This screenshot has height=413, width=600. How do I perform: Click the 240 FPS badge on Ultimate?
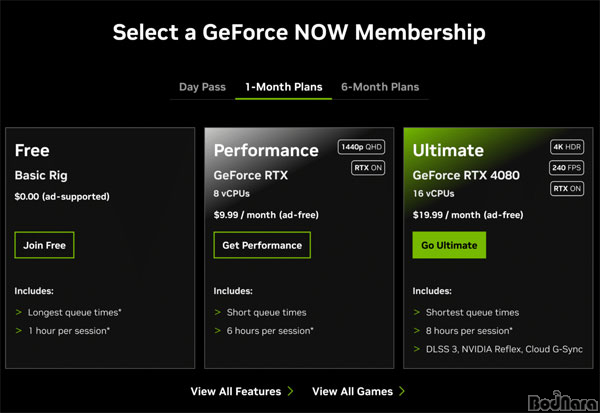566,168
